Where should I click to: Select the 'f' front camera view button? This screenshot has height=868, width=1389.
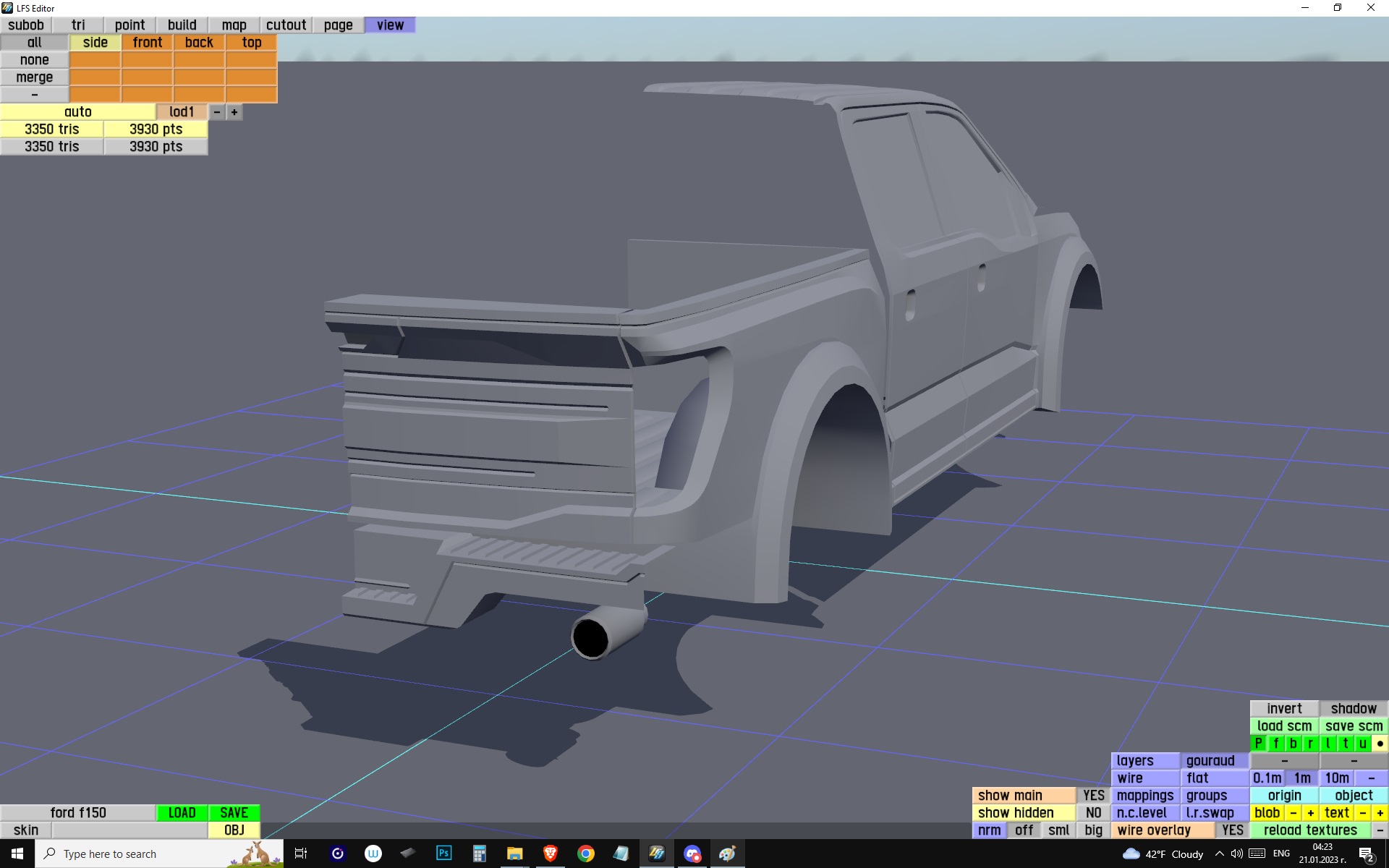coord(1275,743)
